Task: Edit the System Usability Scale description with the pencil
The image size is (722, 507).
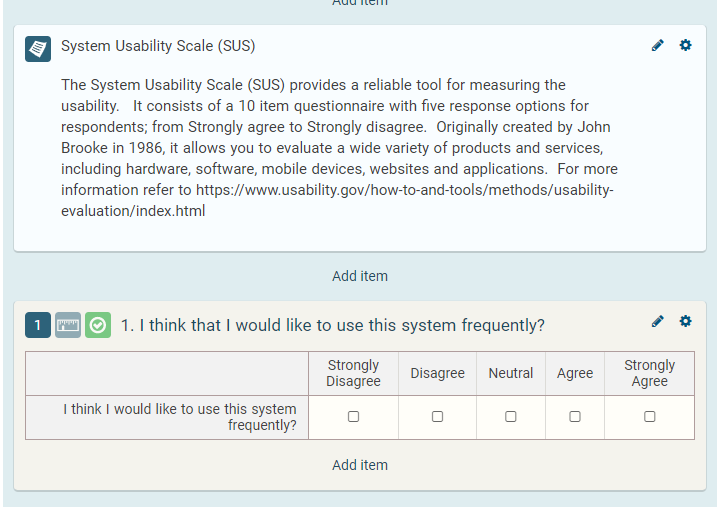Action: (657, 45)
